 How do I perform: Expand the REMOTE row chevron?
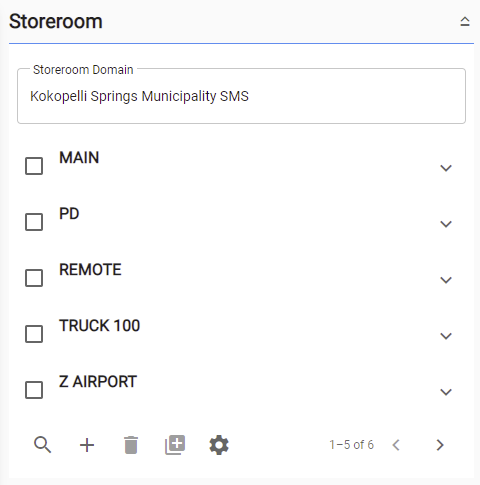pyautogui.click(x=446, y=280)
